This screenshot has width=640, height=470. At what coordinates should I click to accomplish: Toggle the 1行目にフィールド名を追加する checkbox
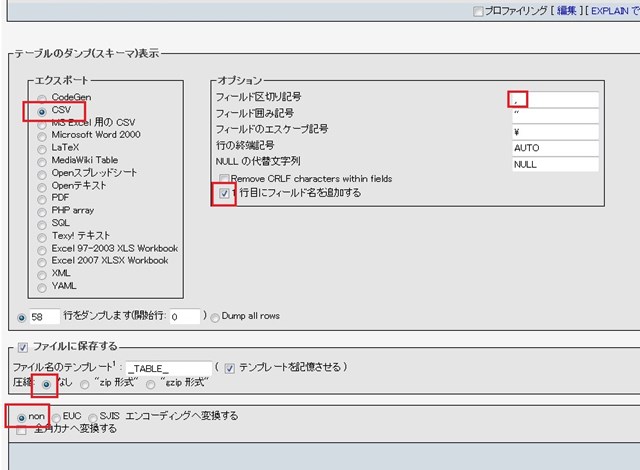pyautogui.click(x=225, y=193)
